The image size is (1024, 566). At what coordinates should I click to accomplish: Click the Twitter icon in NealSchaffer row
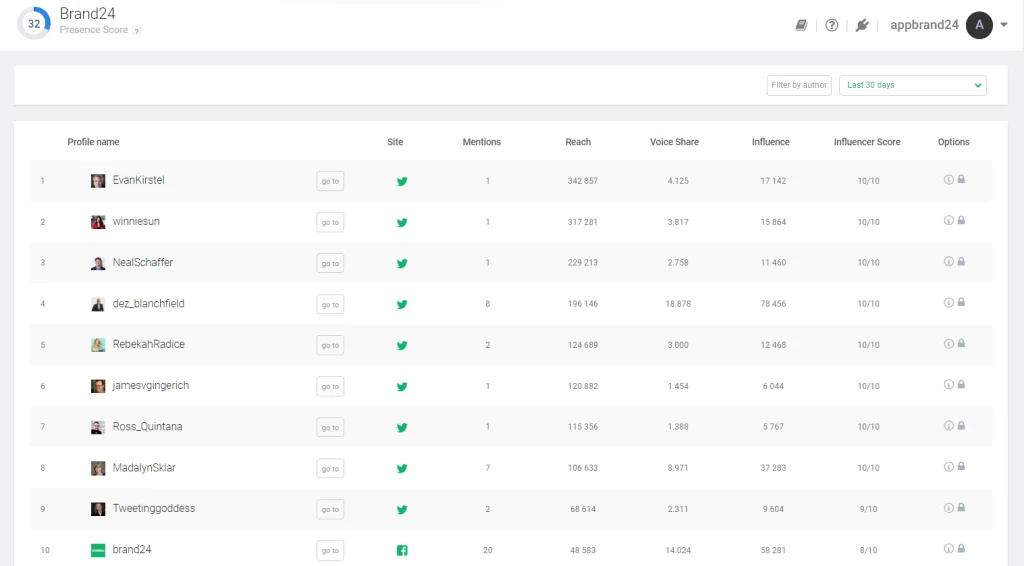402,264
